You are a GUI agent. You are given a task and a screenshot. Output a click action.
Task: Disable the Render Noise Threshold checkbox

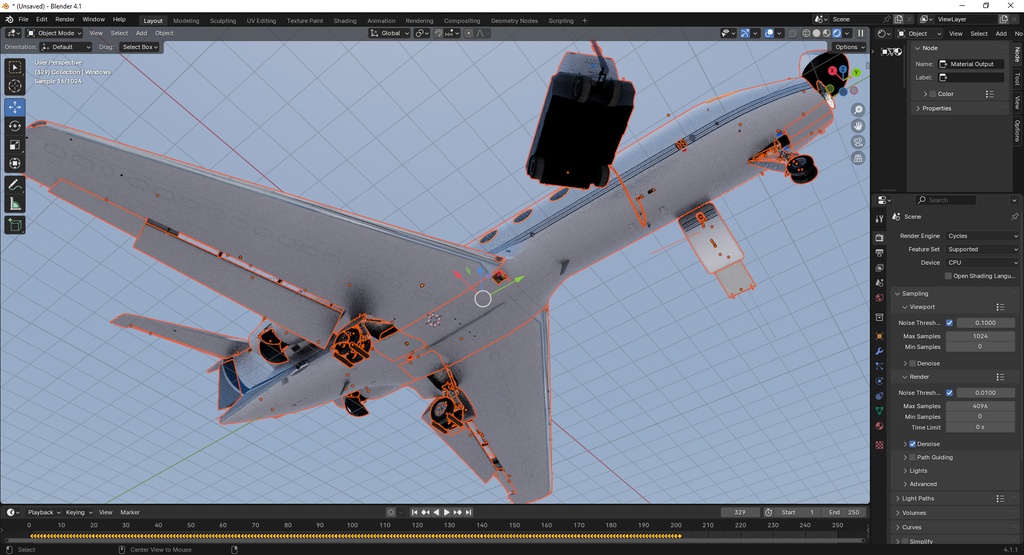[949, 393]
